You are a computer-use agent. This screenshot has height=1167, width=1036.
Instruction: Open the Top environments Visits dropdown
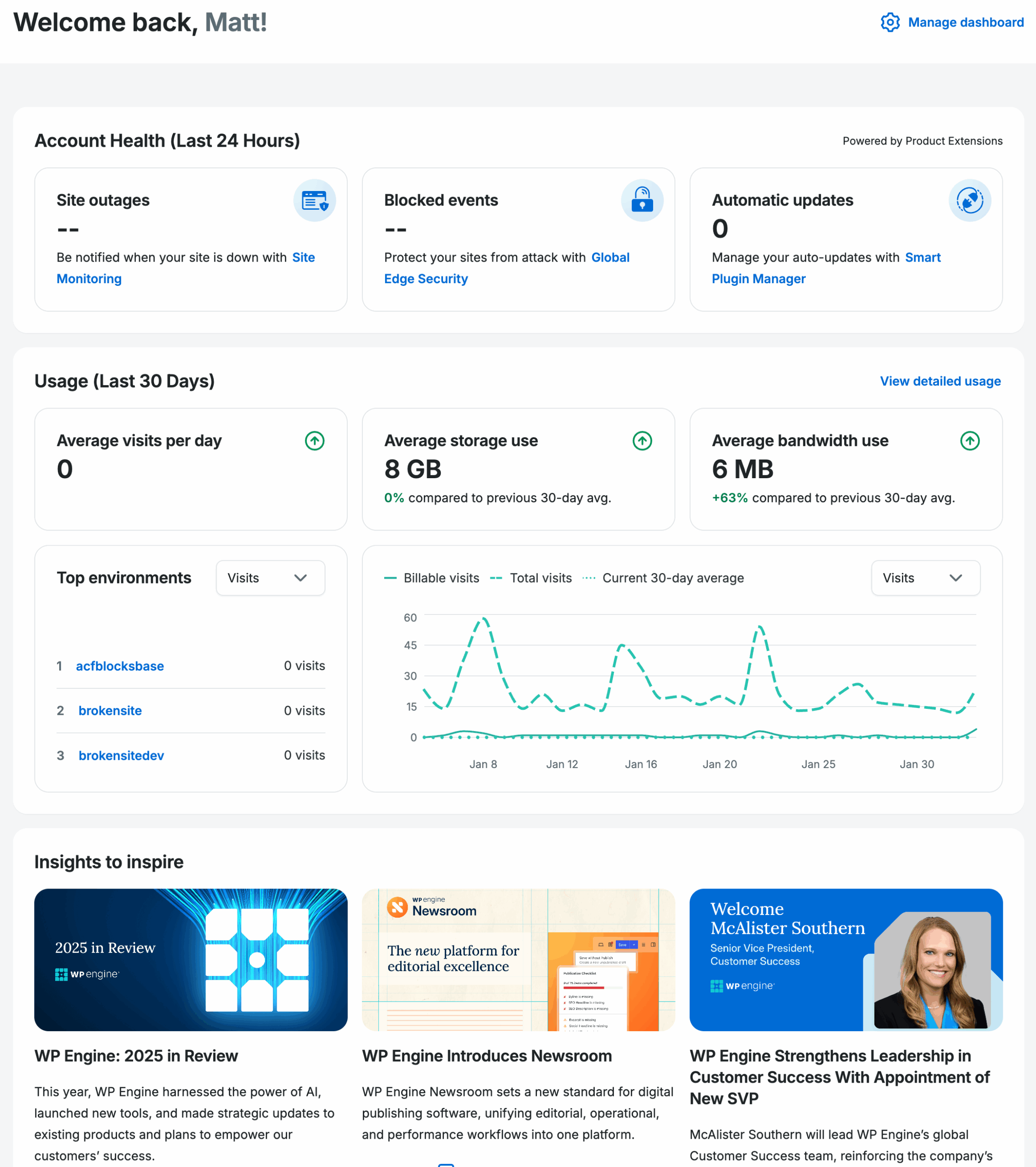point(270,578)
